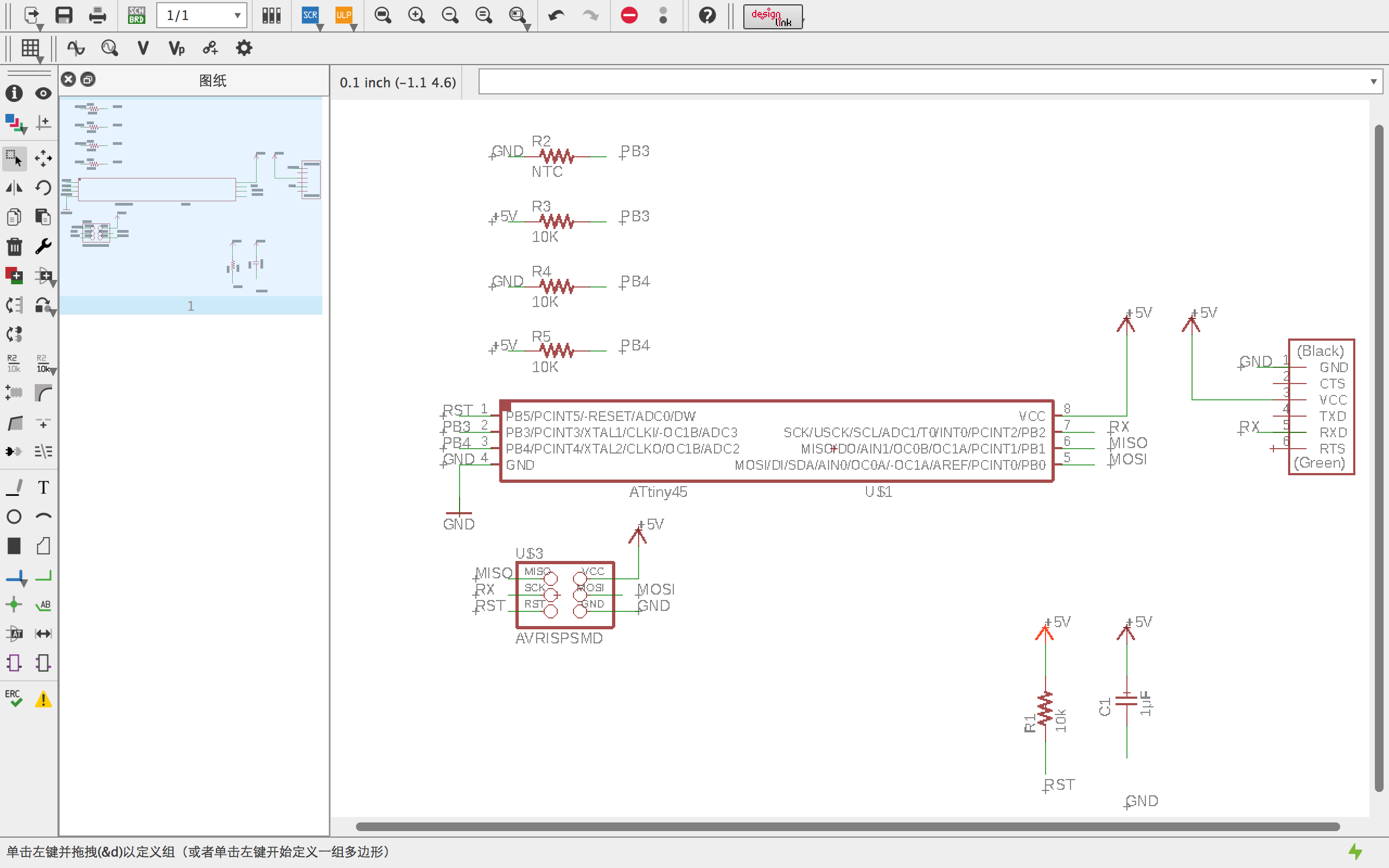Switch to board with SCH/BRD icon

(x=137, y=16)
